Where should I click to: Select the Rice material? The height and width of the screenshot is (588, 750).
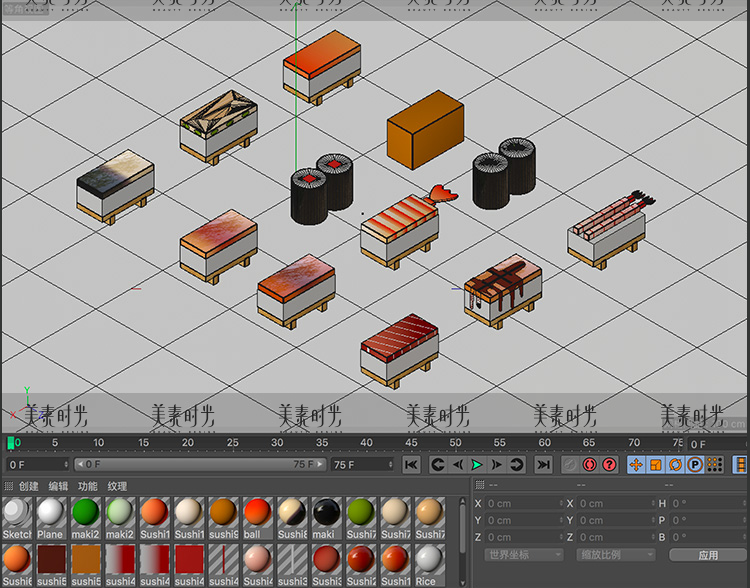tap(430, 565)
